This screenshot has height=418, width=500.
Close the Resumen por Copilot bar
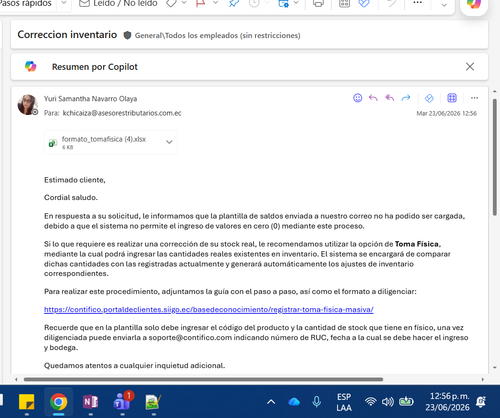(470, 66)
